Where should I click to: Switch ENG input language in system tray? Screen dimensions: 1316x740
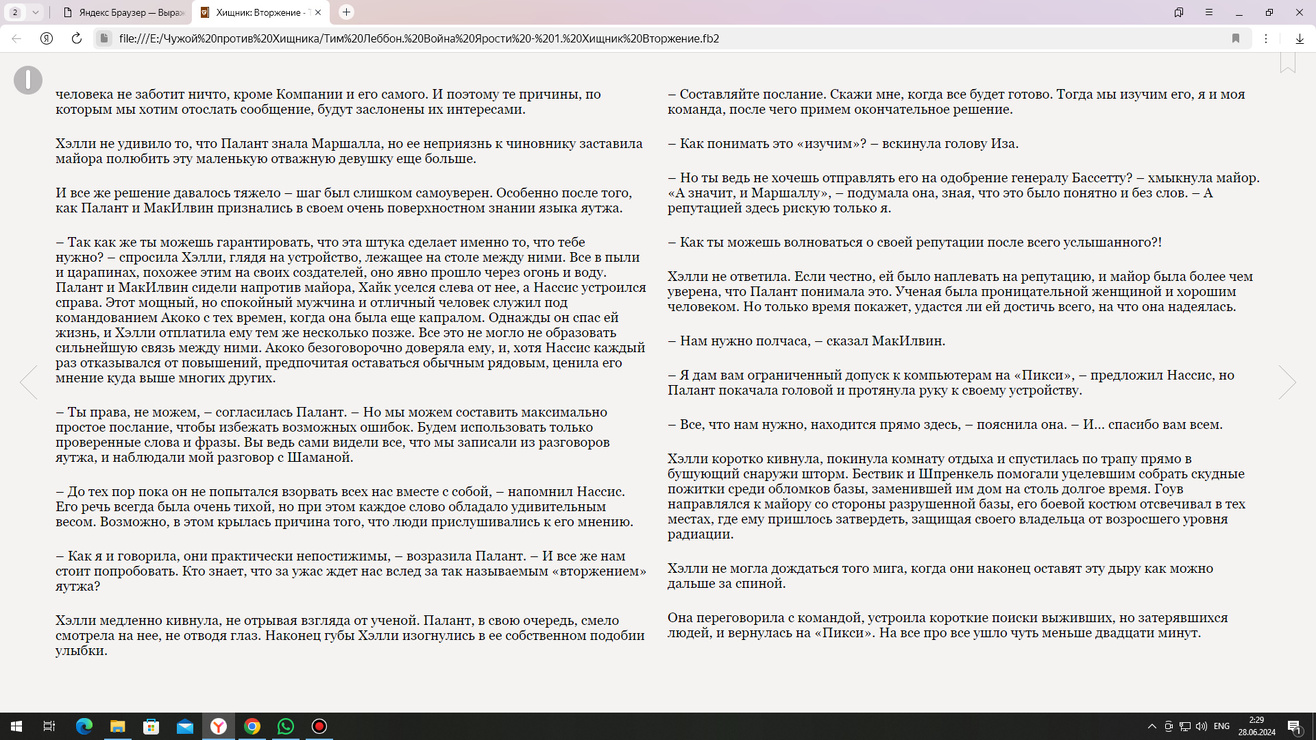pos(1221,726)
